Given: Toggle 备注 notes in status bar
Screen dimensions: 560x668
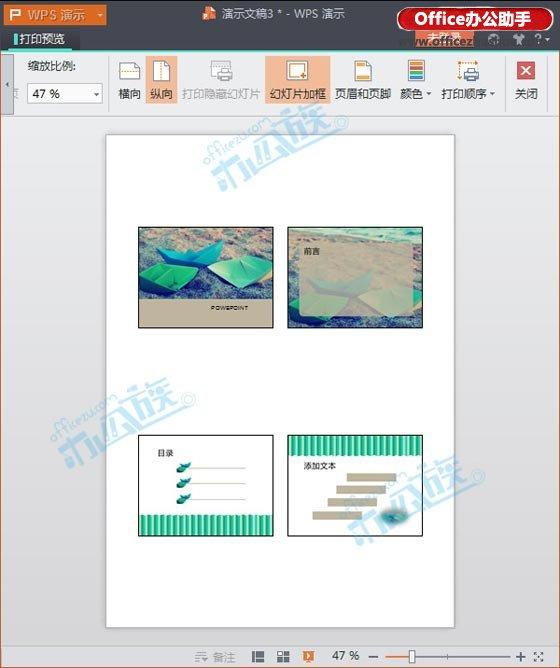Looking at the screenshot, I should tap(215, 656).
